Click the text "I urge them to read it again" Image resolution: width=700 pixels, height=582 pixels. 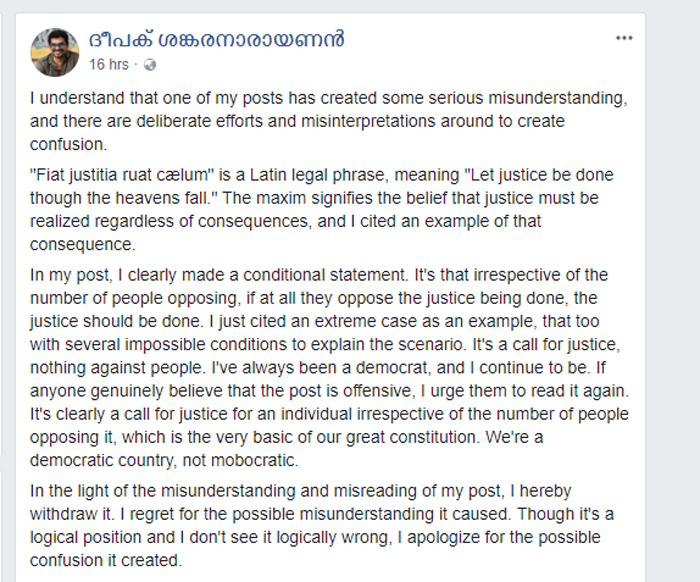(x=525, y=391)
